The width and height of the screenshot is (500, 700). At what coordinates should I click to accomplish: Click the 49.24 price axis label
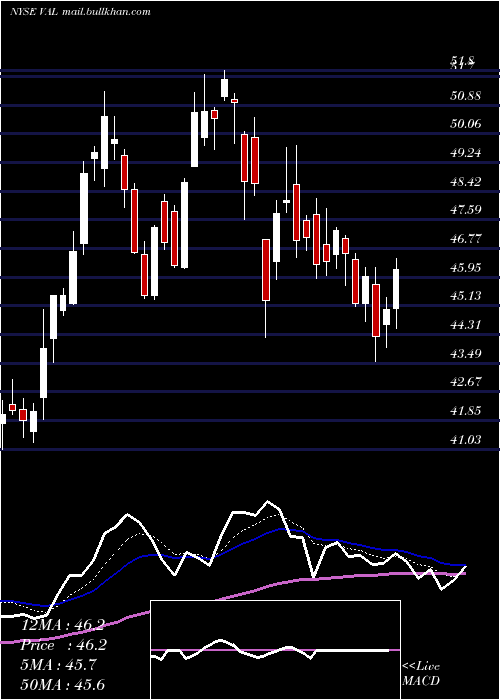click(x=466, y=153)
